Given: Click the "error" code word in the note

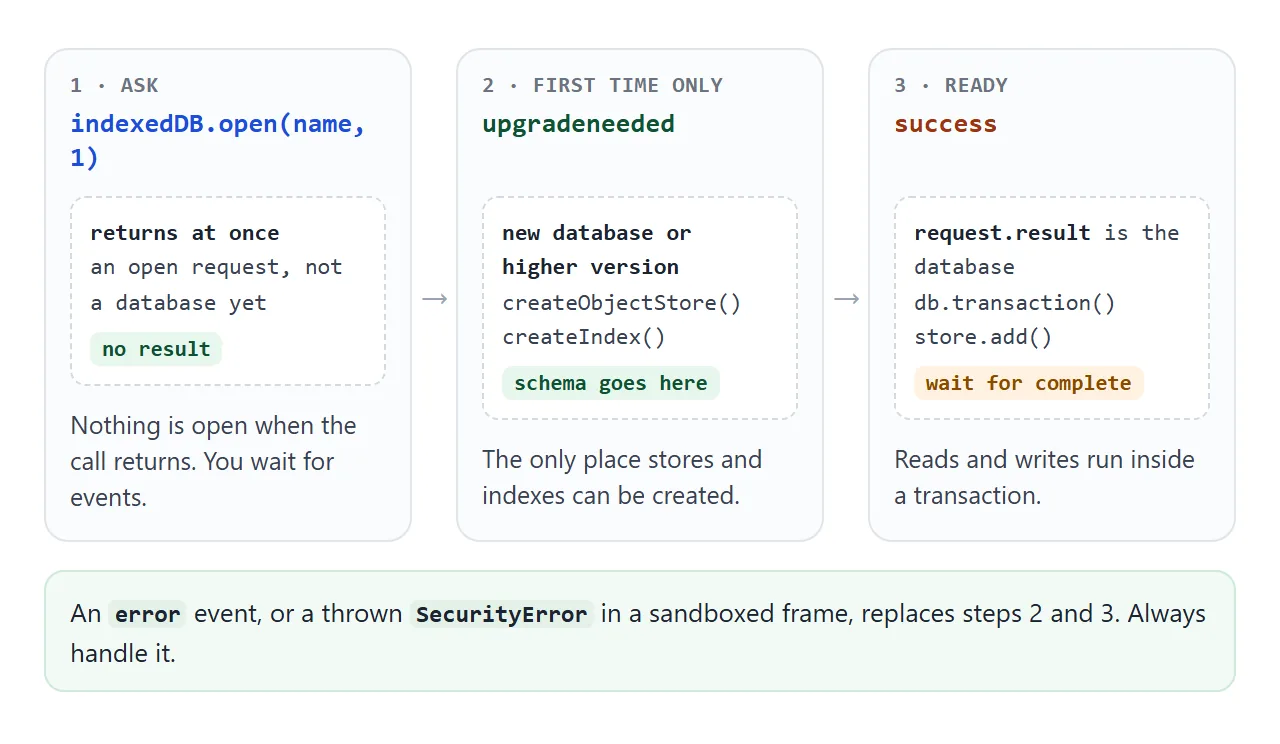Looking at the screenshot, I should 148,614.
